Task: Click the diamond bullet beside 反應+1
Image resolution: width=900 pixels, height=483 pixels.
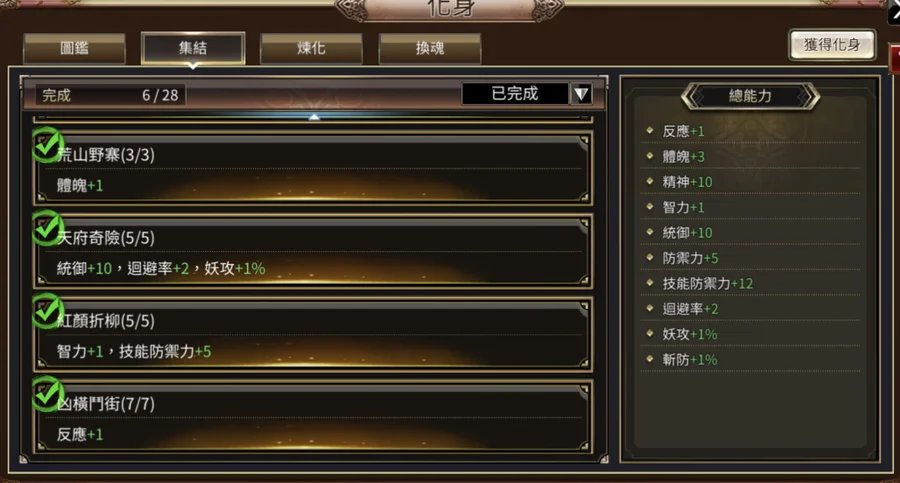Action: (650, 130)
